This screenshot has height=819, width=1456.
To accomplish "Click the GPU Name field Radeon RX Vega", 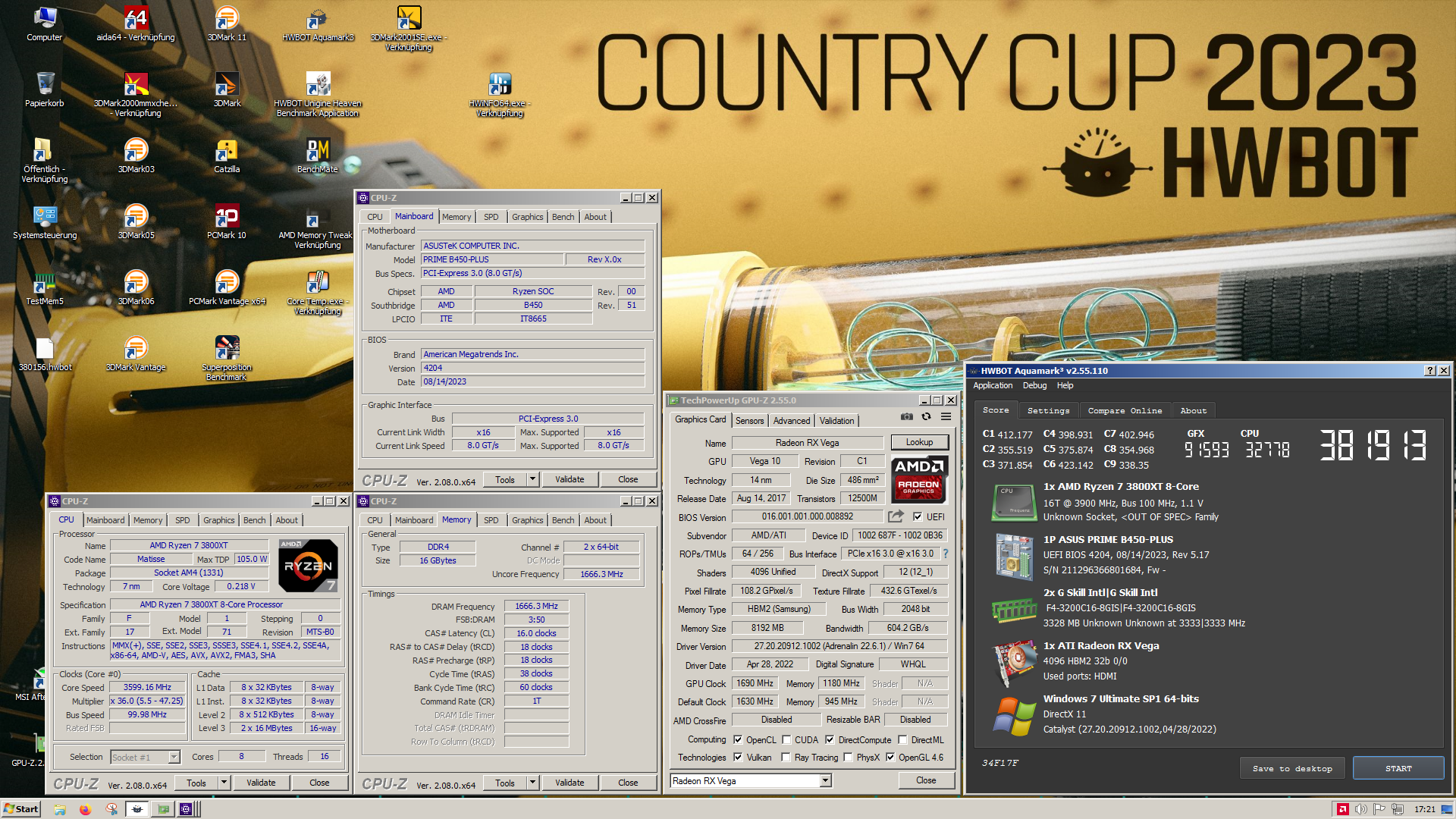I will click(807, 443).
